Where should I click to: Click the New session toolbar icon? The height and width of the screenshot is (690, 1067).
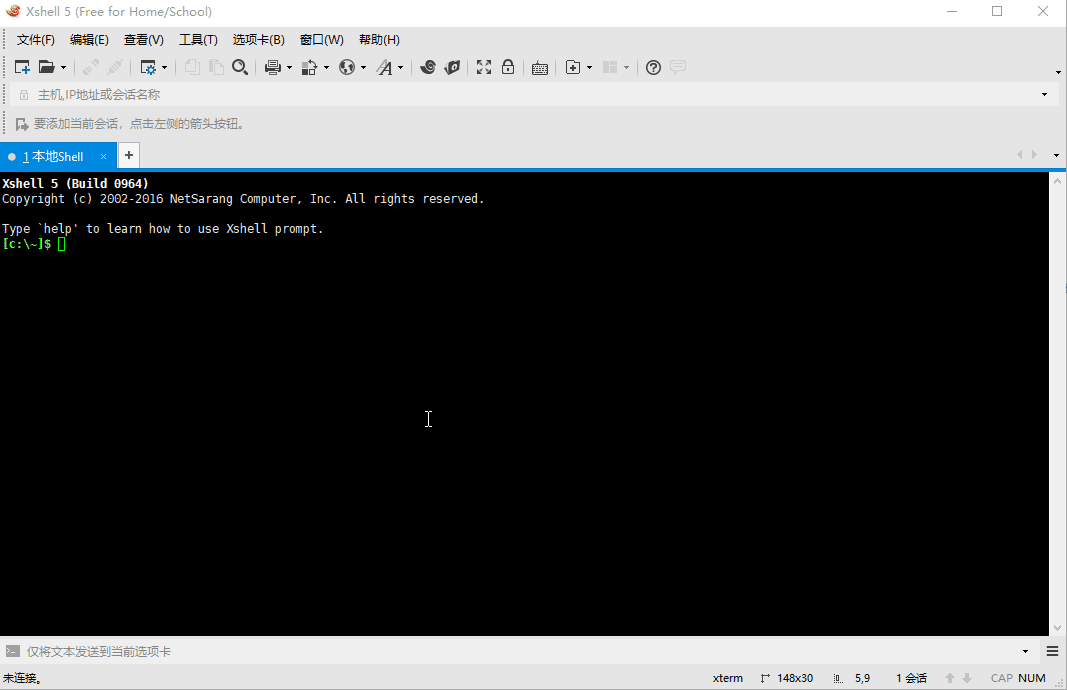pos(22,67)
